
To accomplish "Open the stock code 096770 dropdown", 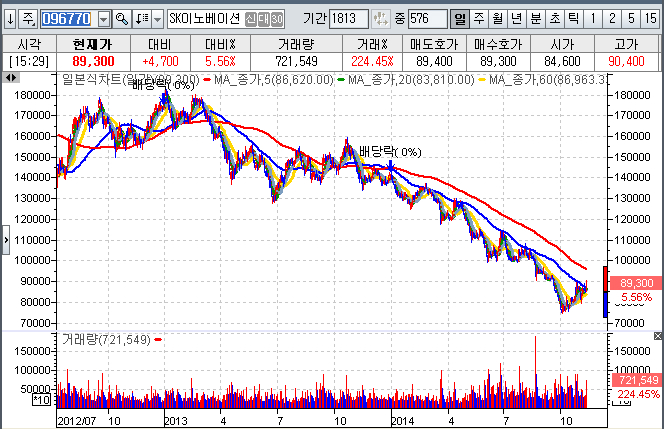I will 104,19.
